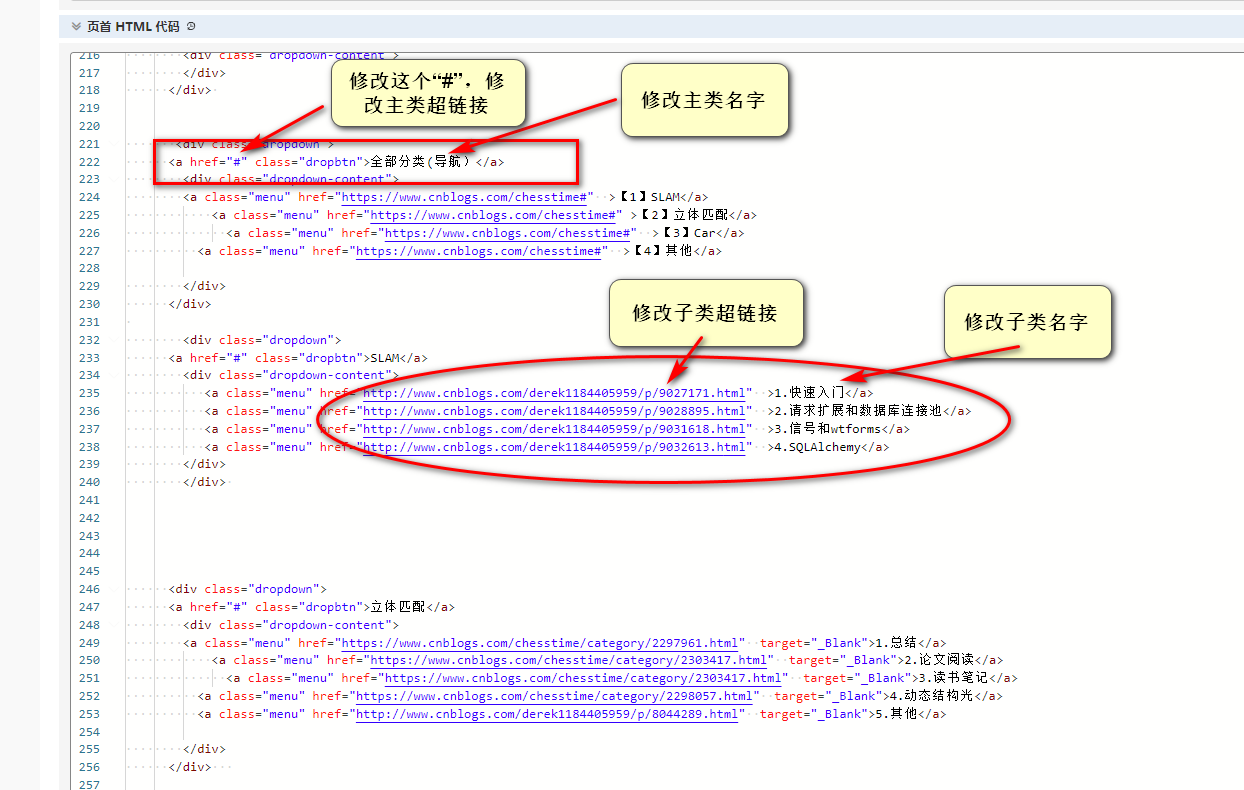Click the URL ending 9027171.html
Screen dimensions: 1244x790
(x=556, y=393)
